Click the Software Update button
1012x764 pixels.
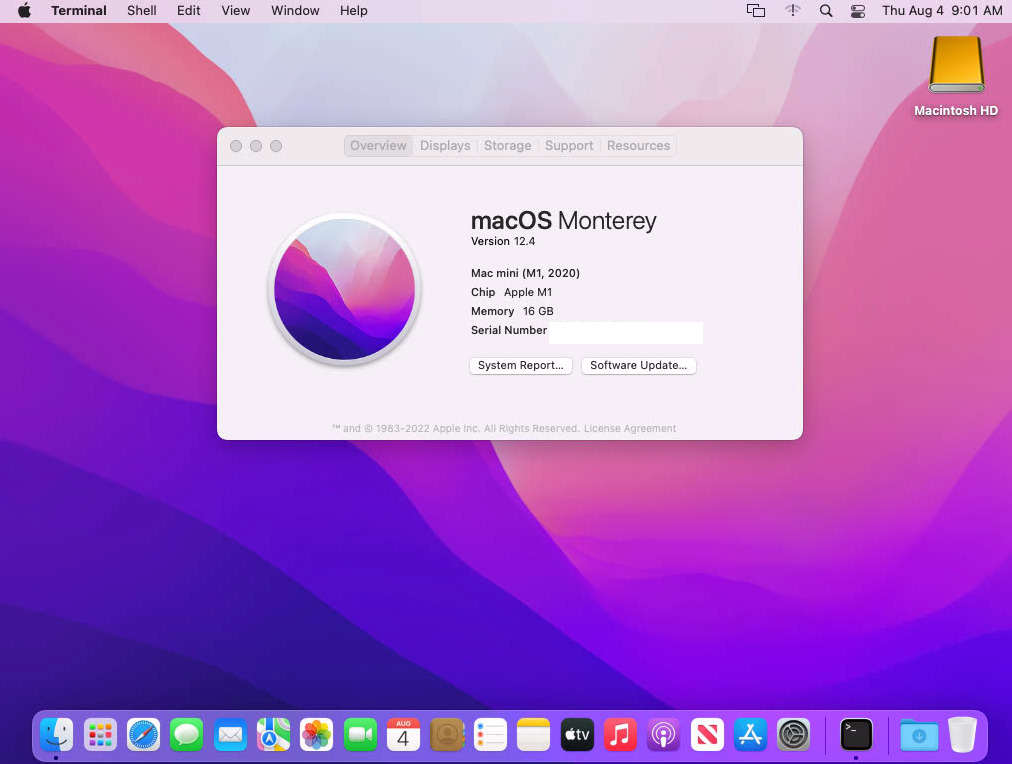638,365
